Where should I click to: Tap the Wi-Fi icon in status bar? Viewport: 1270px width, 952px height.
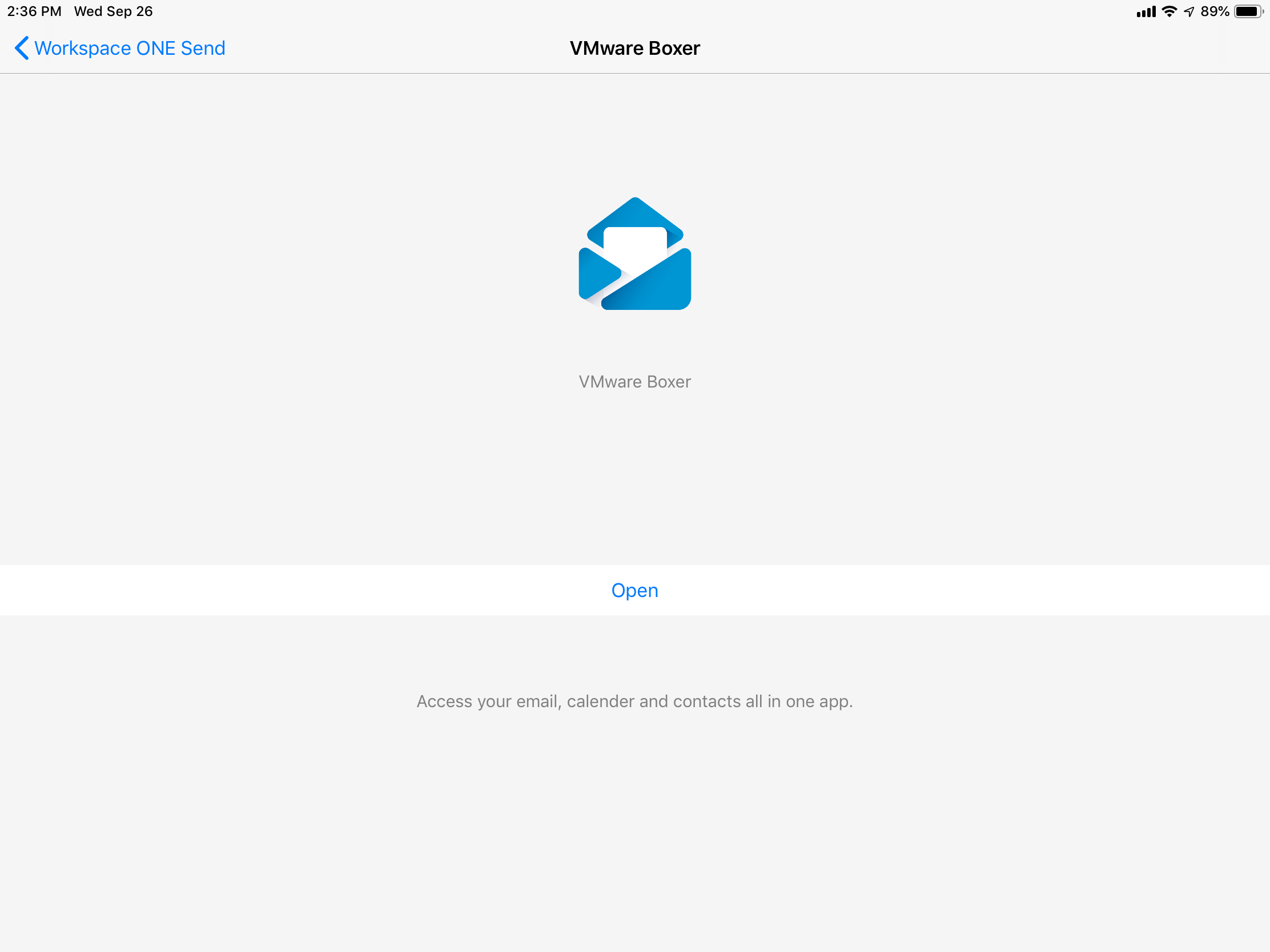(x=1169, y=11)
